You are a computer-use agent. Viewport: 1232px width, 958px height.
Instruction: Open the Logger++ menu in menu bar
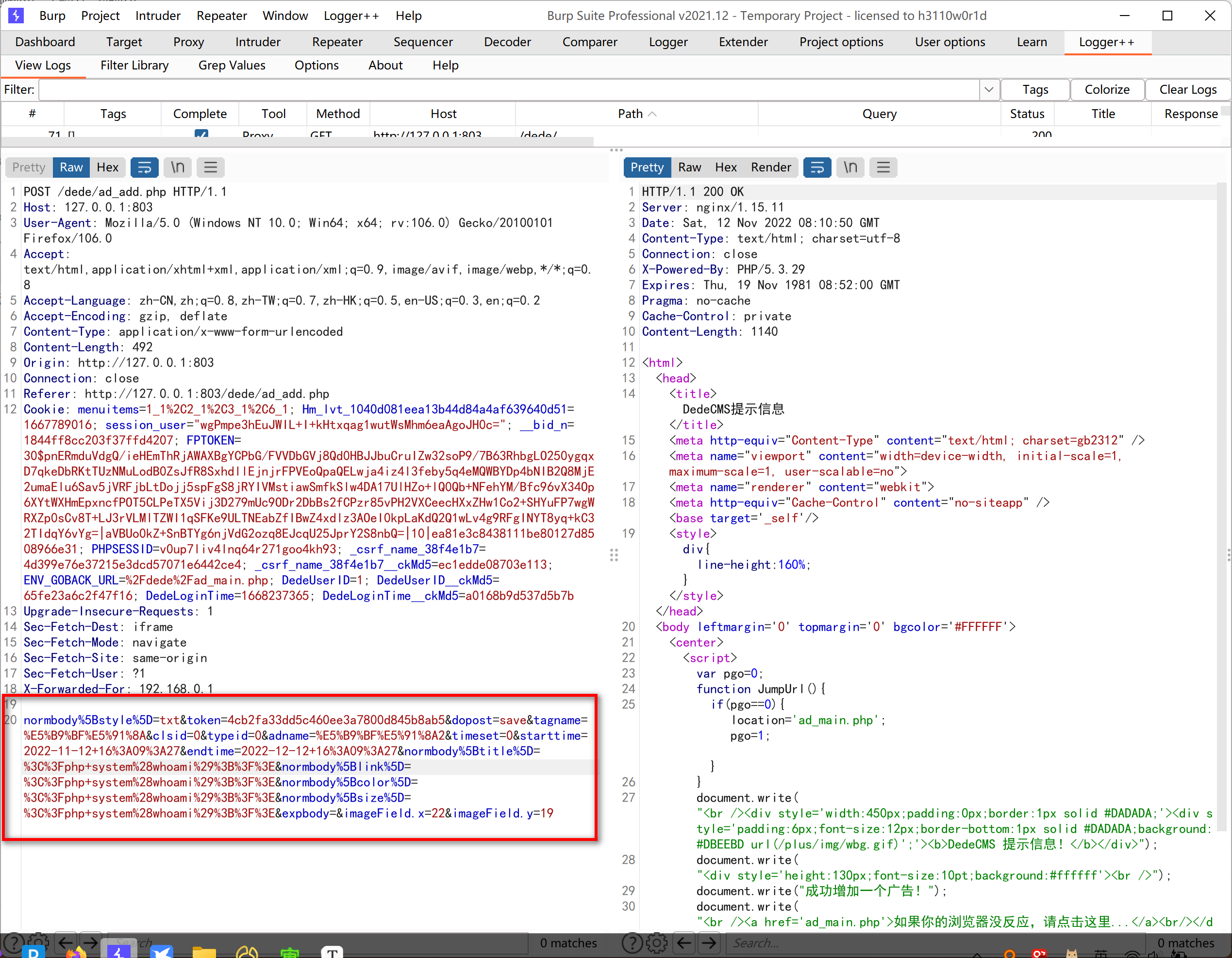pos(351,16)
